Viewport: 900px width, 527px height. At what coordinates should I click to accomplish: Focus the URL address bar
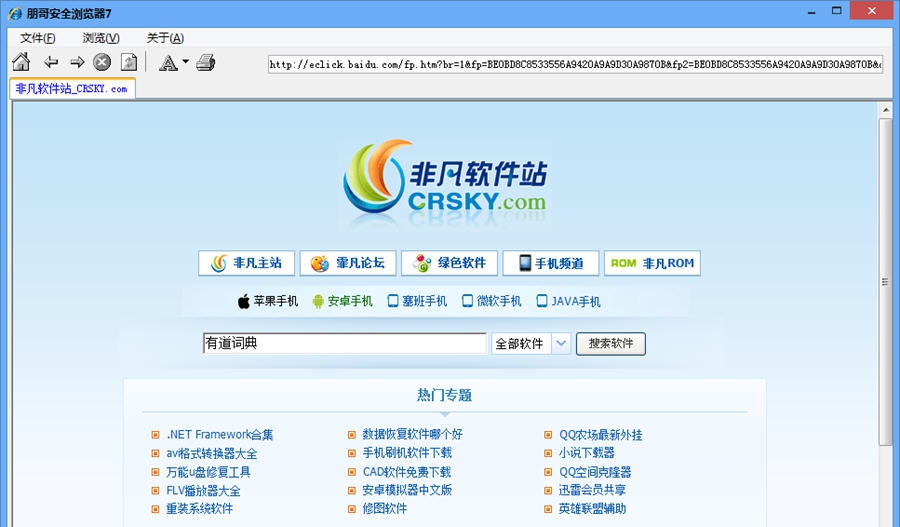point(575,64)
